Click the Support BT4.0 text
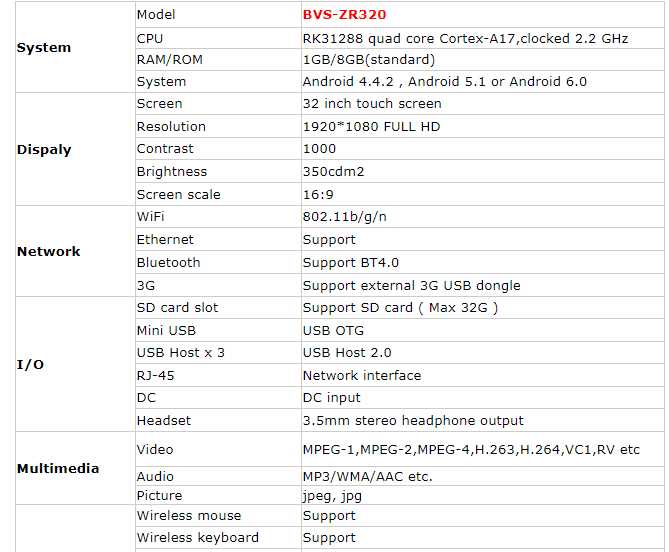 tap(350, 263)
